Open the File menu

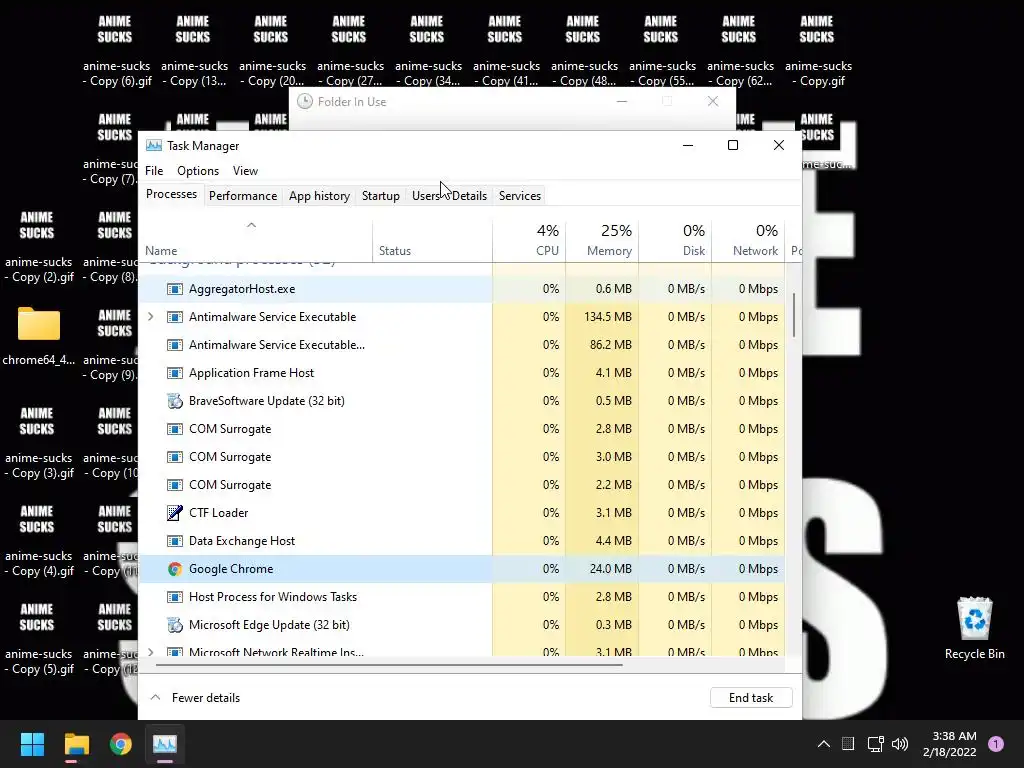click(154, 170)
